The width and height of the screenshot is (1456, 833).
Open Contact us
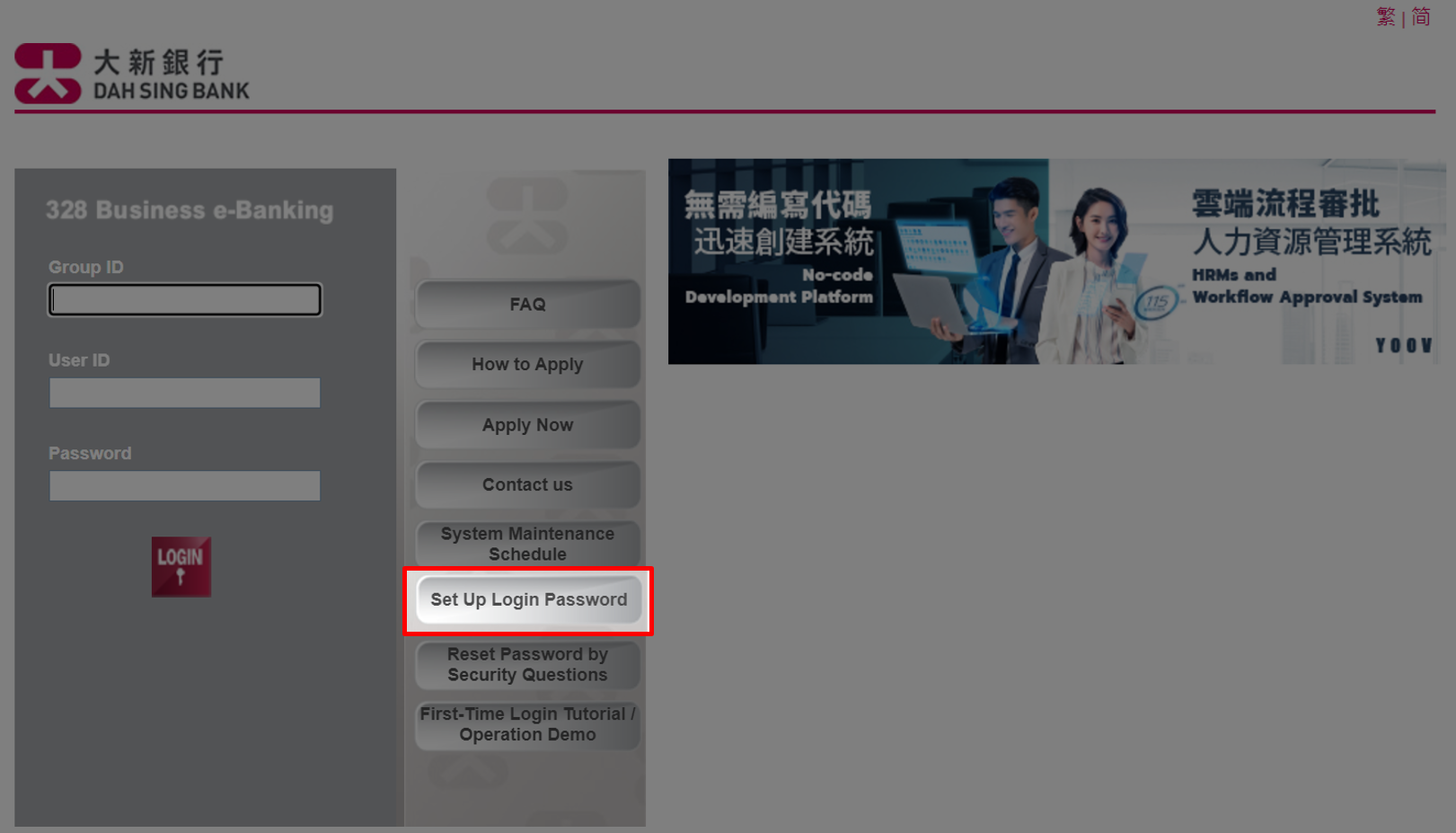click(x=528, y=484)
